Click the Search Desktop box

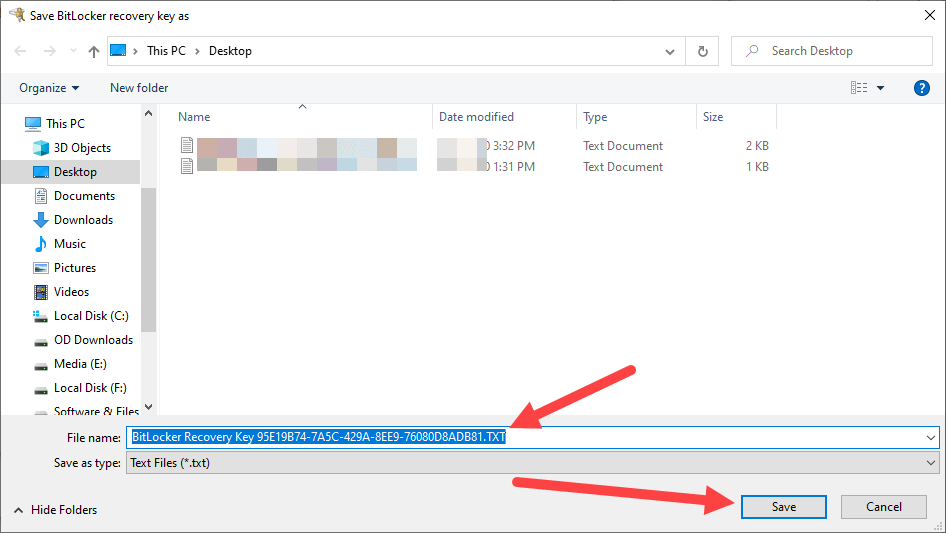pyautogui.click(x=831, y=51)
